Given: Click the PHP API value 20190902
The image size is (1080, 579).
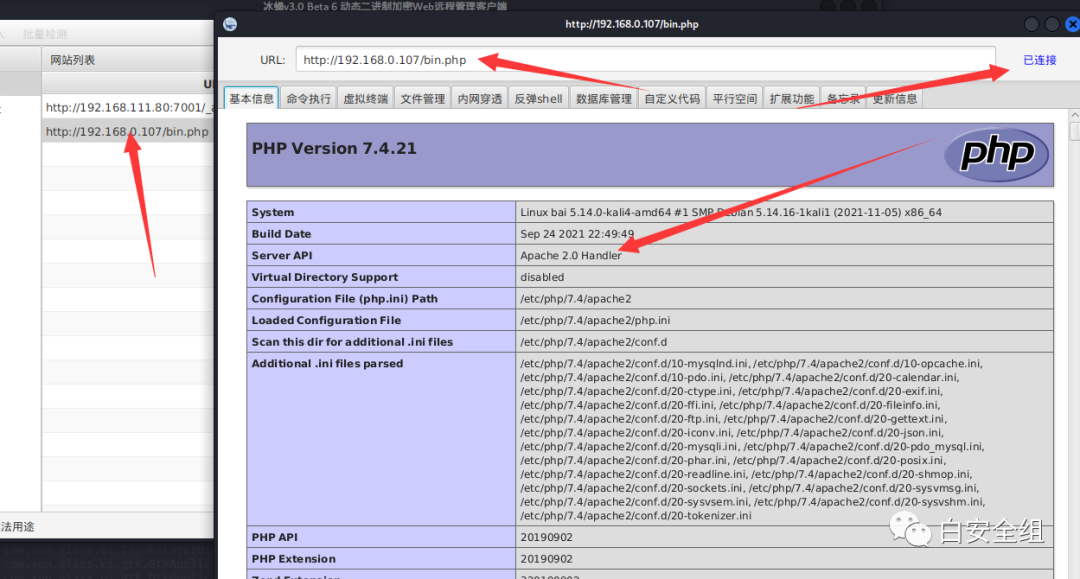Looking at the screenshot, I should [x=546, y=537].
